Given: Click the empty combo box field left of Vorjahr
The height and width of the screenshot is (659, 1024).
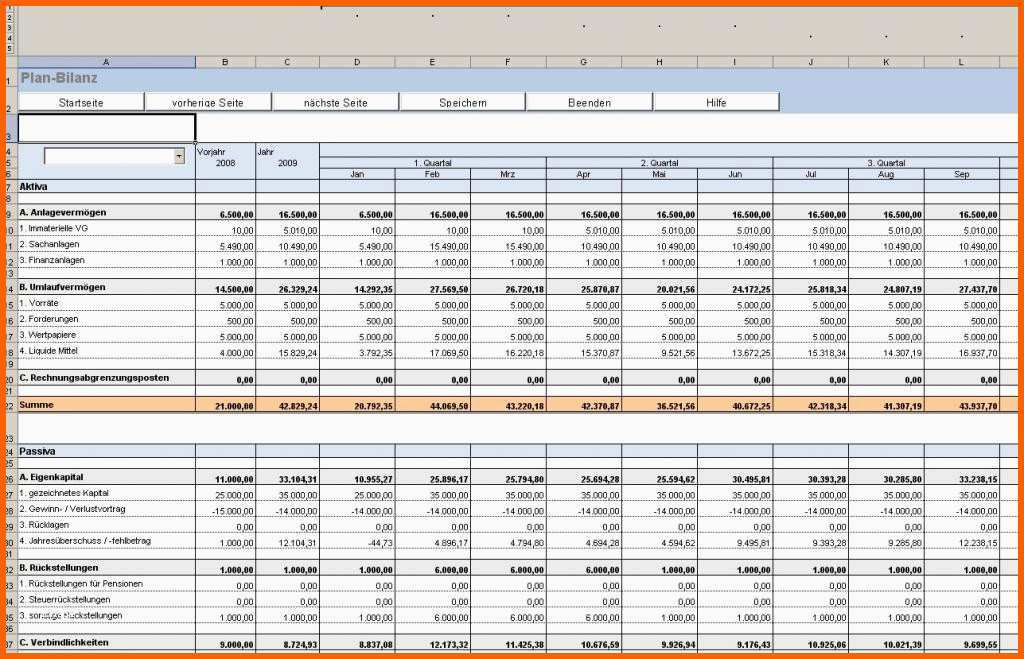Looking at the screenshot, I should (x=108, y=156).
